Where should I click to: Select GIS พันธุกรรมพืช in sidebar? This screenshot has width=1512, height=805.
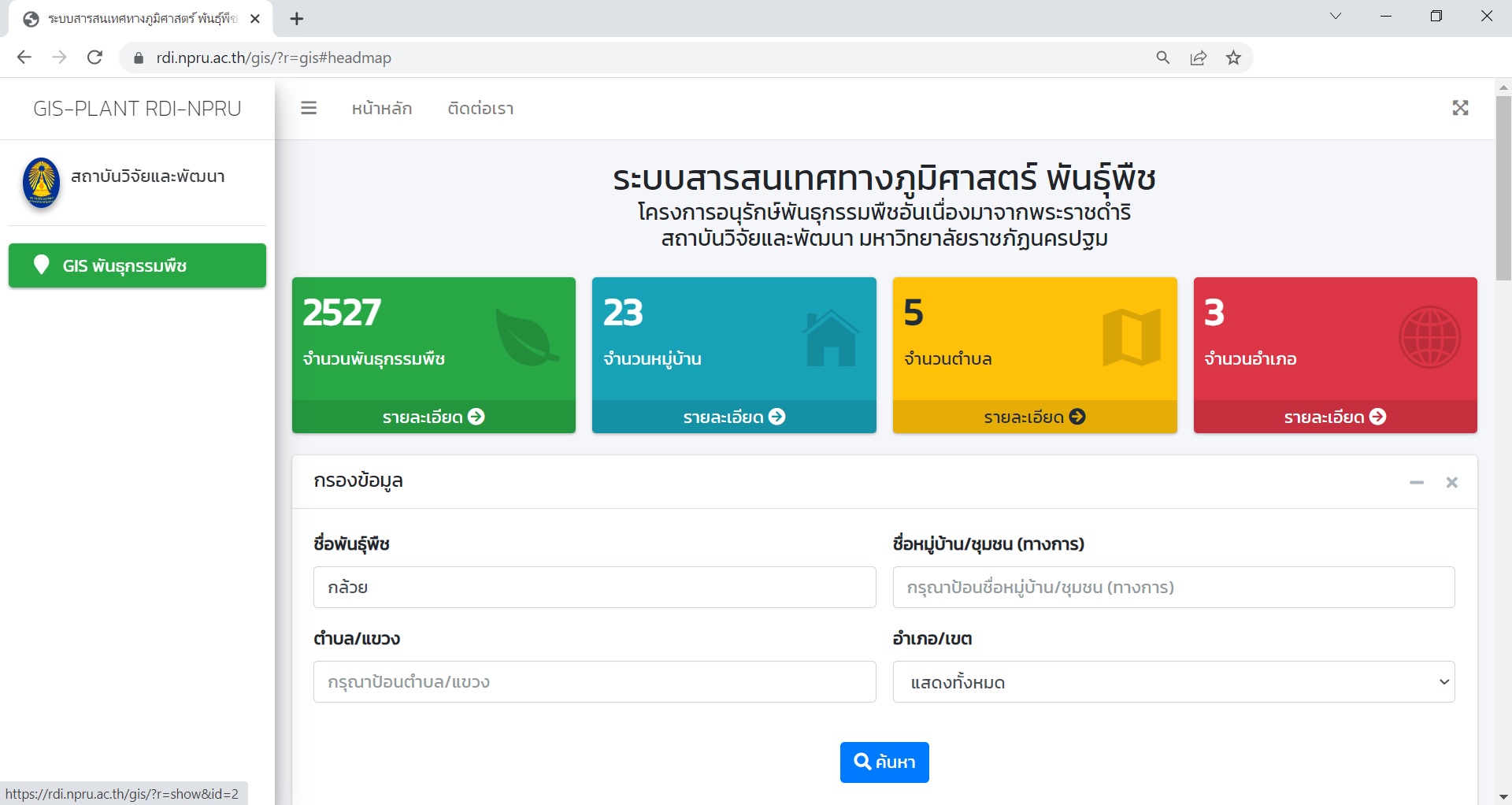tap(137, 265)
